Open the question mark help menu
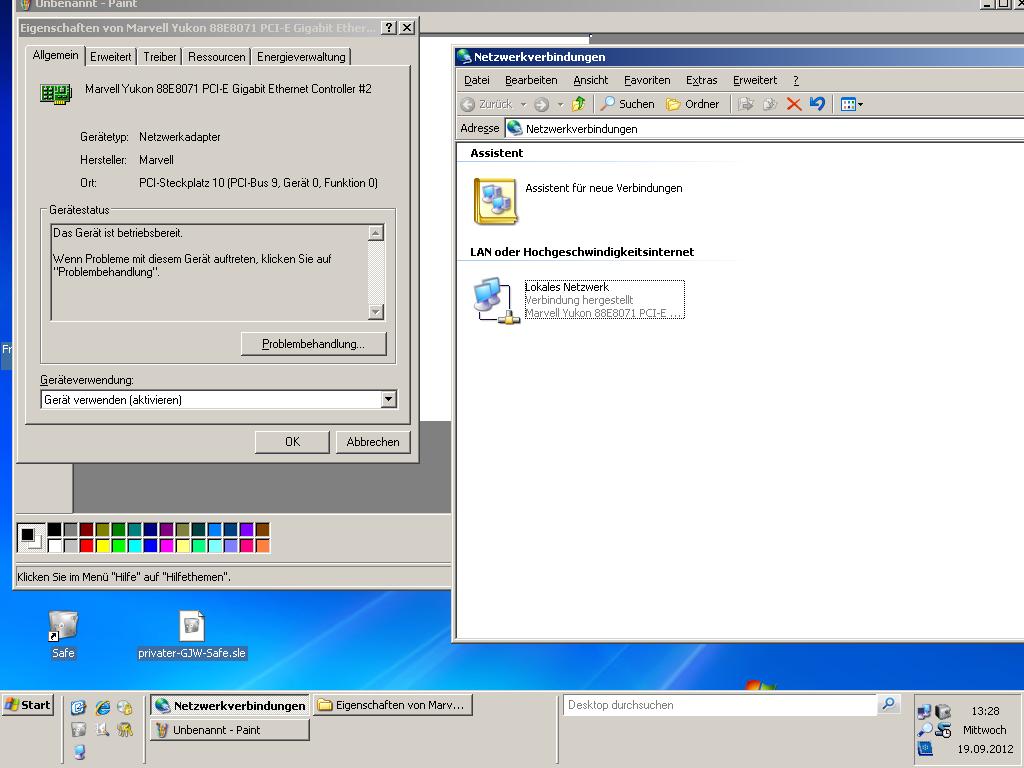1024x768 pixels. click(x=795, y=80)
